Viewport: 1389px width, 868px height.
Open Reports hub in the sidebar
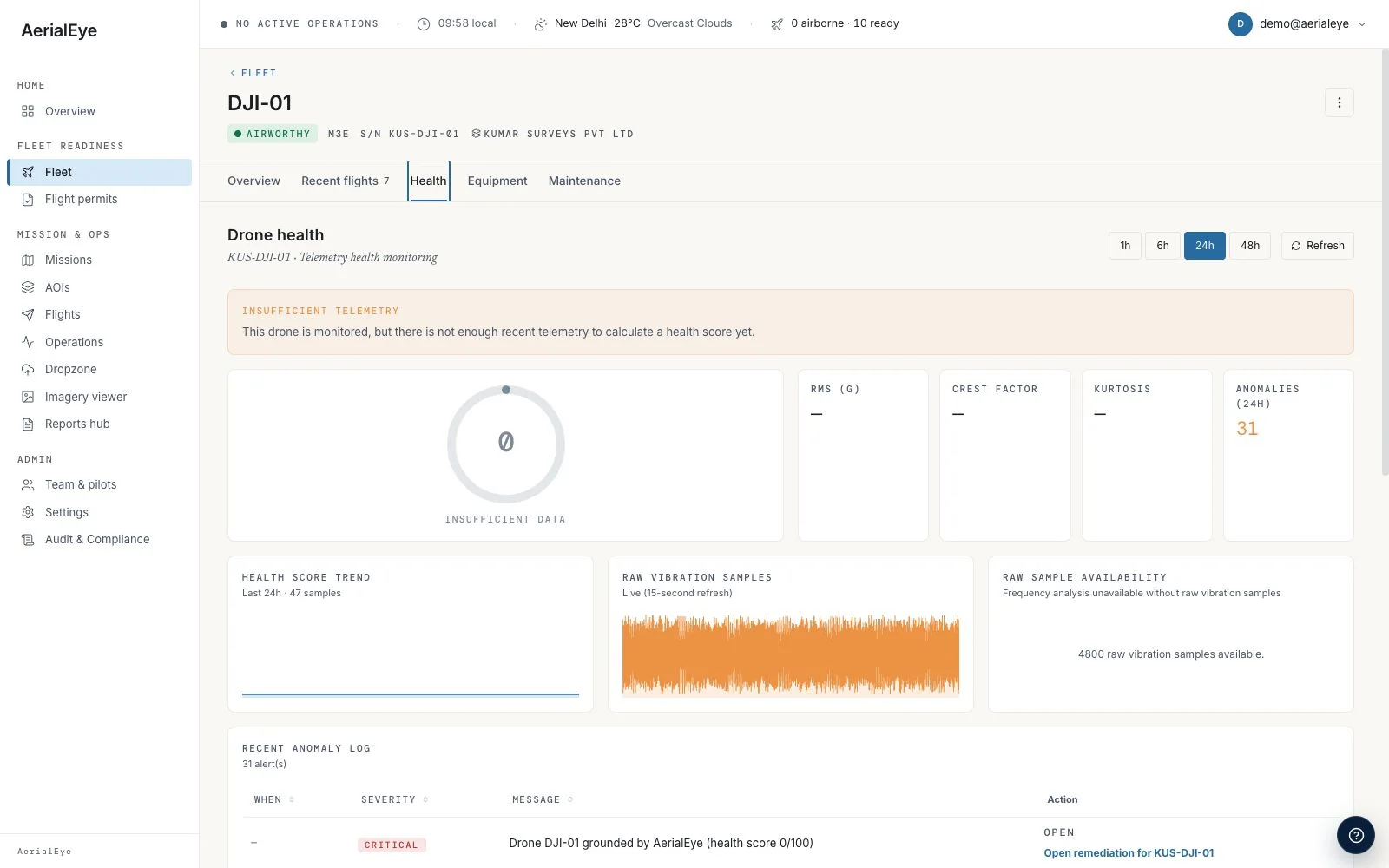click(99, 424)
